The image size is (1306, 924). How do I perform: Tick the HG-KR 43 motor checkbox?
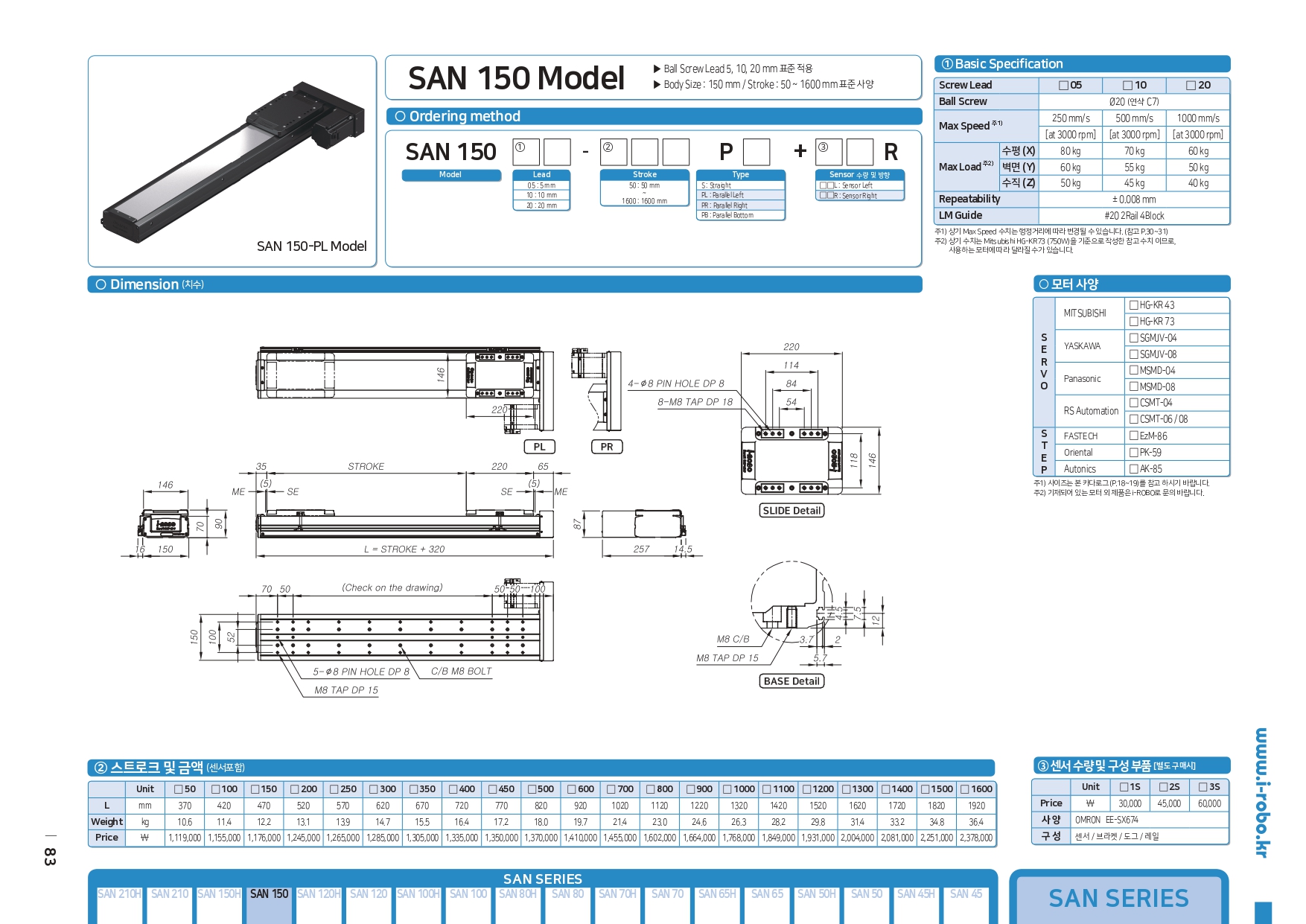click(1134, 305)
